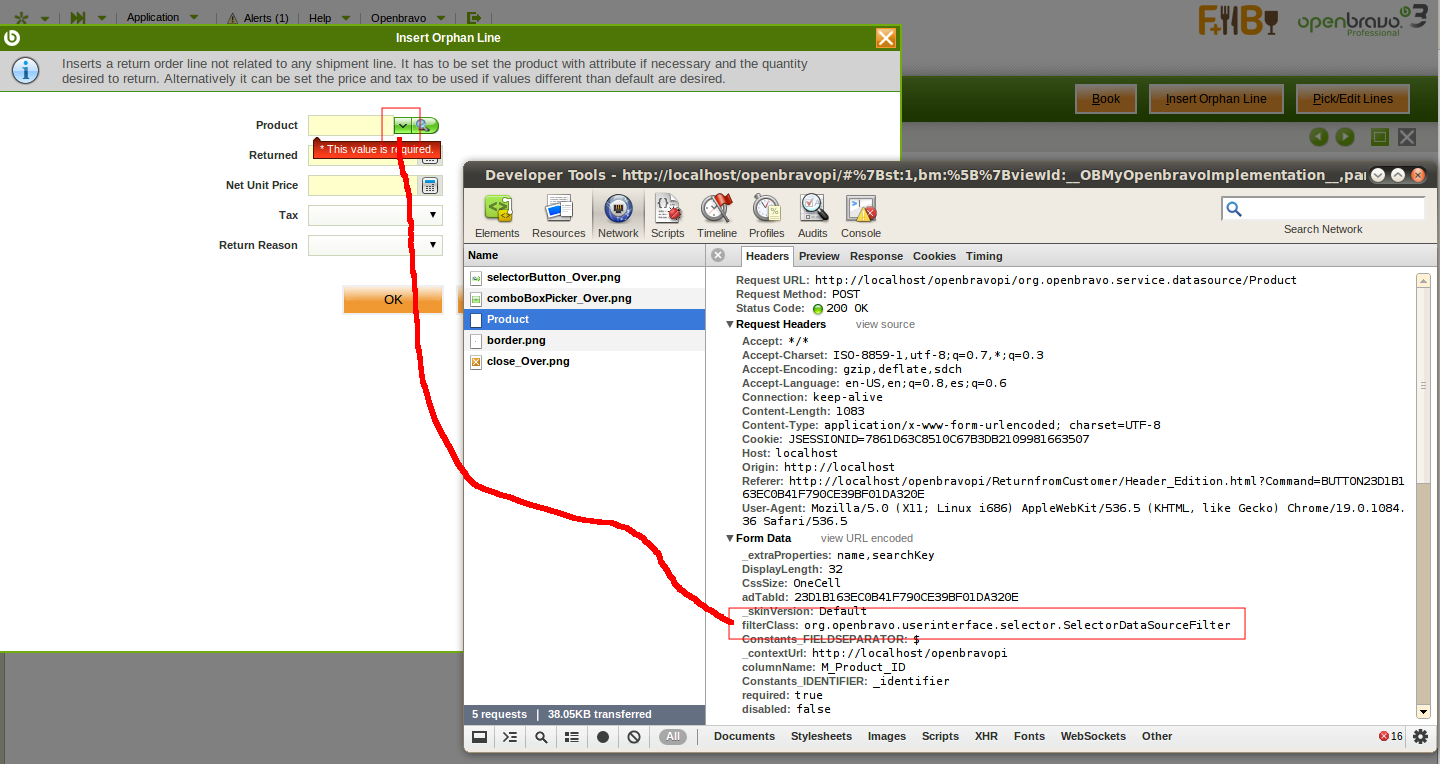The width and height of the screenshot is (1440, 764).
Task: Open the Console panel
Action: click(861, 216)
